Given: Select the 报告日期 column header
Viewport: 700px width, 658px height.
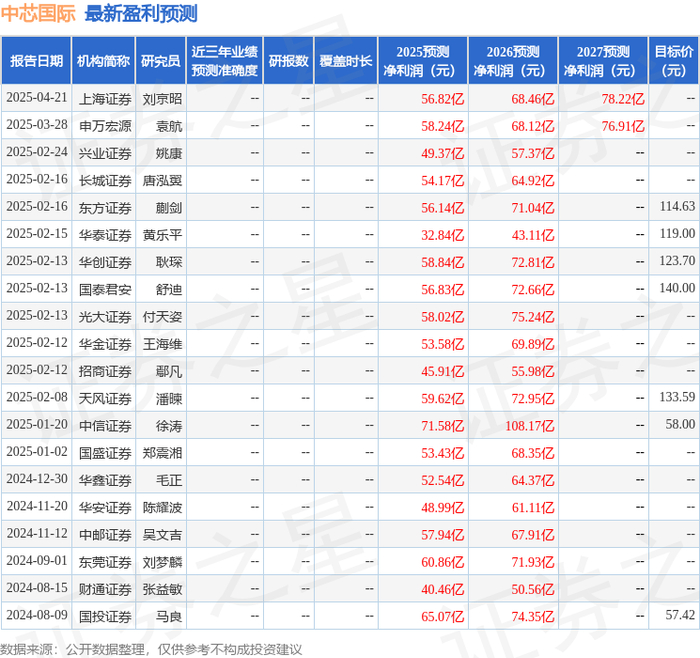Looking at the screenshot, I should click(x=36, y=61).
